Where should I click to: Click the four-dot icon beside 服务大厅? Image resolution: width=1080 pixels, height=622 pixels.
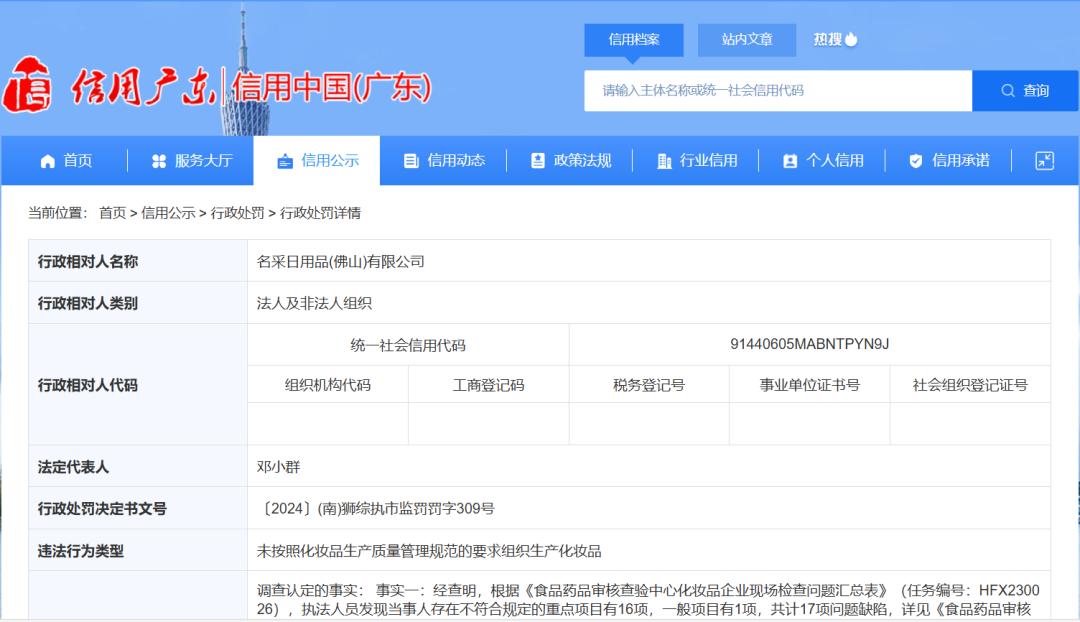pyautogui.click(x=159, y=161)
